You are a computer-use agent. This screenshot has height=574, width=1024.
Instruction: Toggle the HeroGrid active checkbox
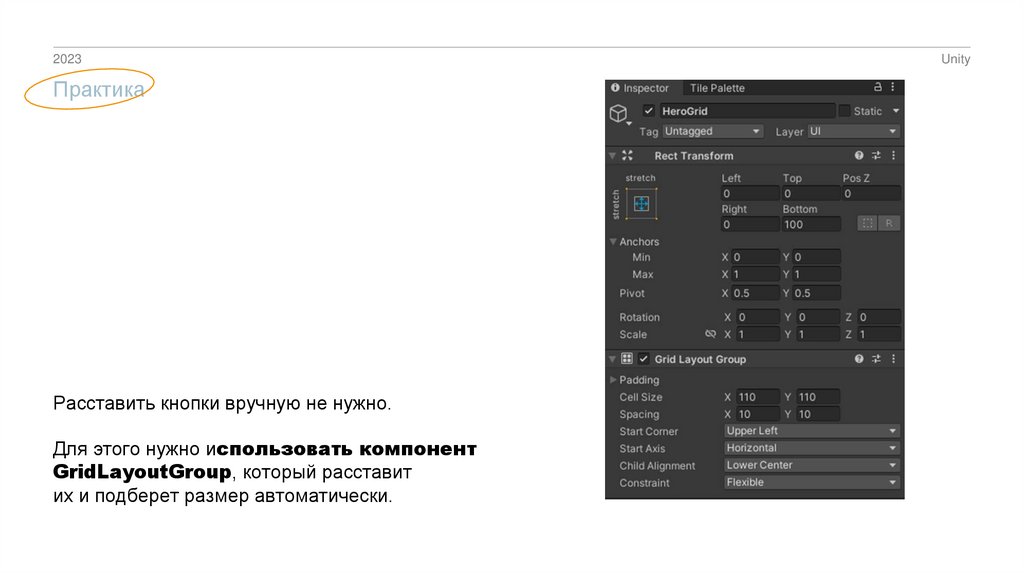click(648, 111)
